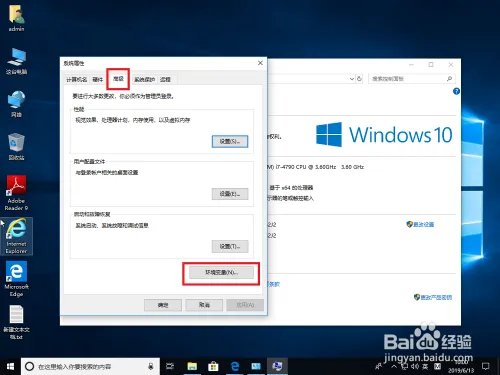The image size is (500, 375).
Task: Click the help question mark icon
Action: pyautogui.click(x=456, y=91)
